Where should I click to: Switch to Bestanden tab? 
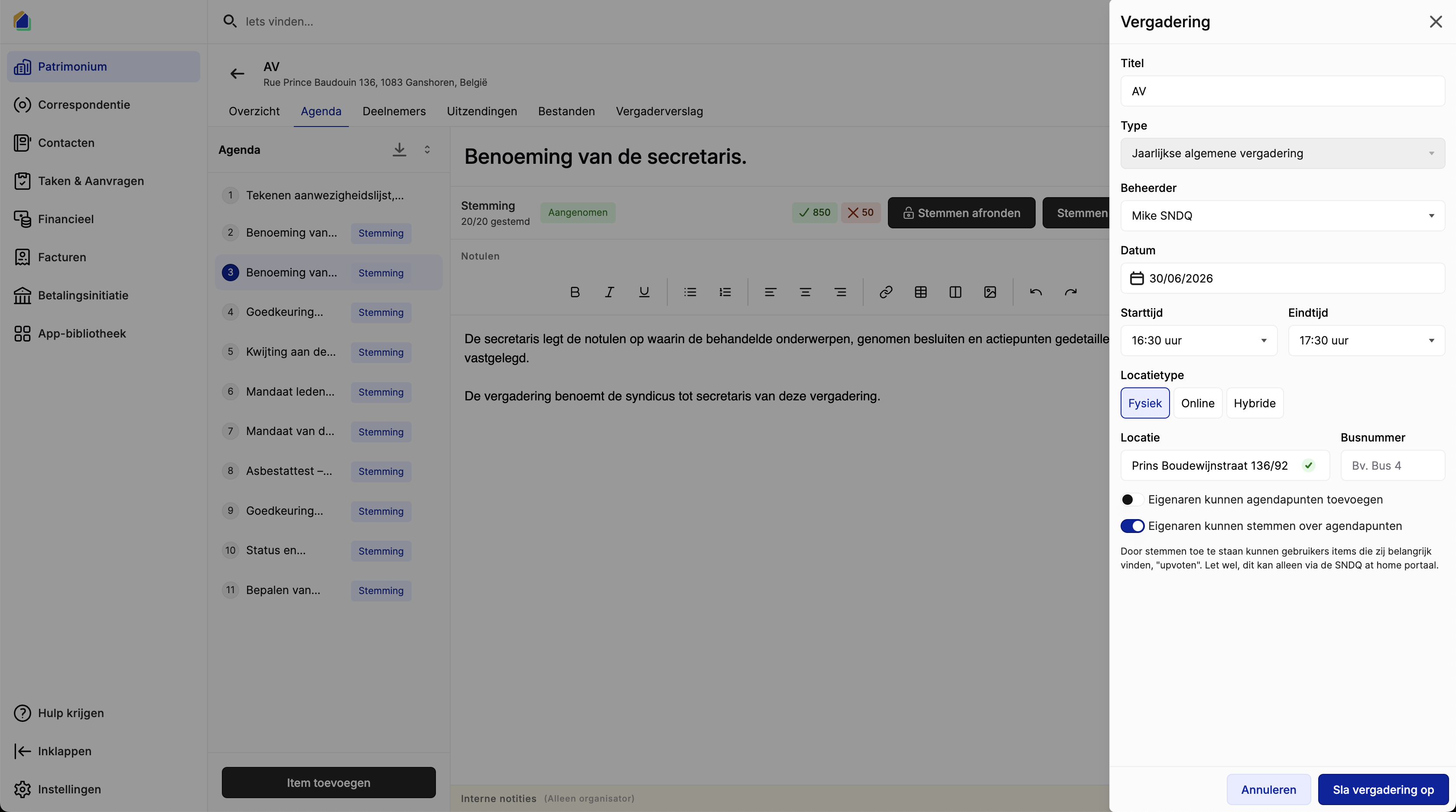(x=566, y=111)
